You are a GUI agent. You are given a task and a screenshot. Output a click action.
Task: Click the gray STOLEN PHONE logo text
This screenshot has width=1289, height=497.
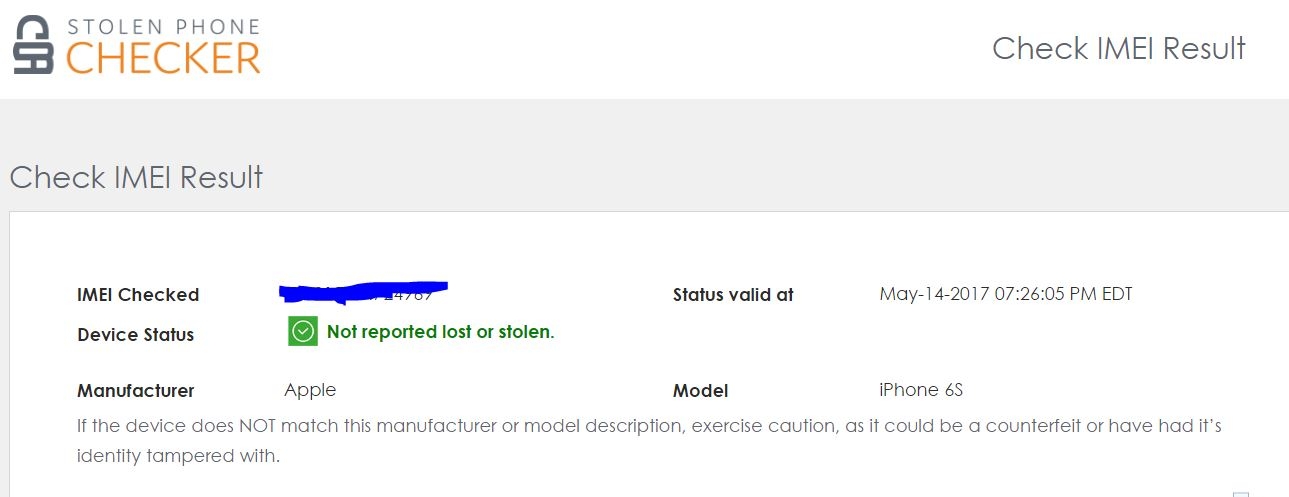point(164,26)
